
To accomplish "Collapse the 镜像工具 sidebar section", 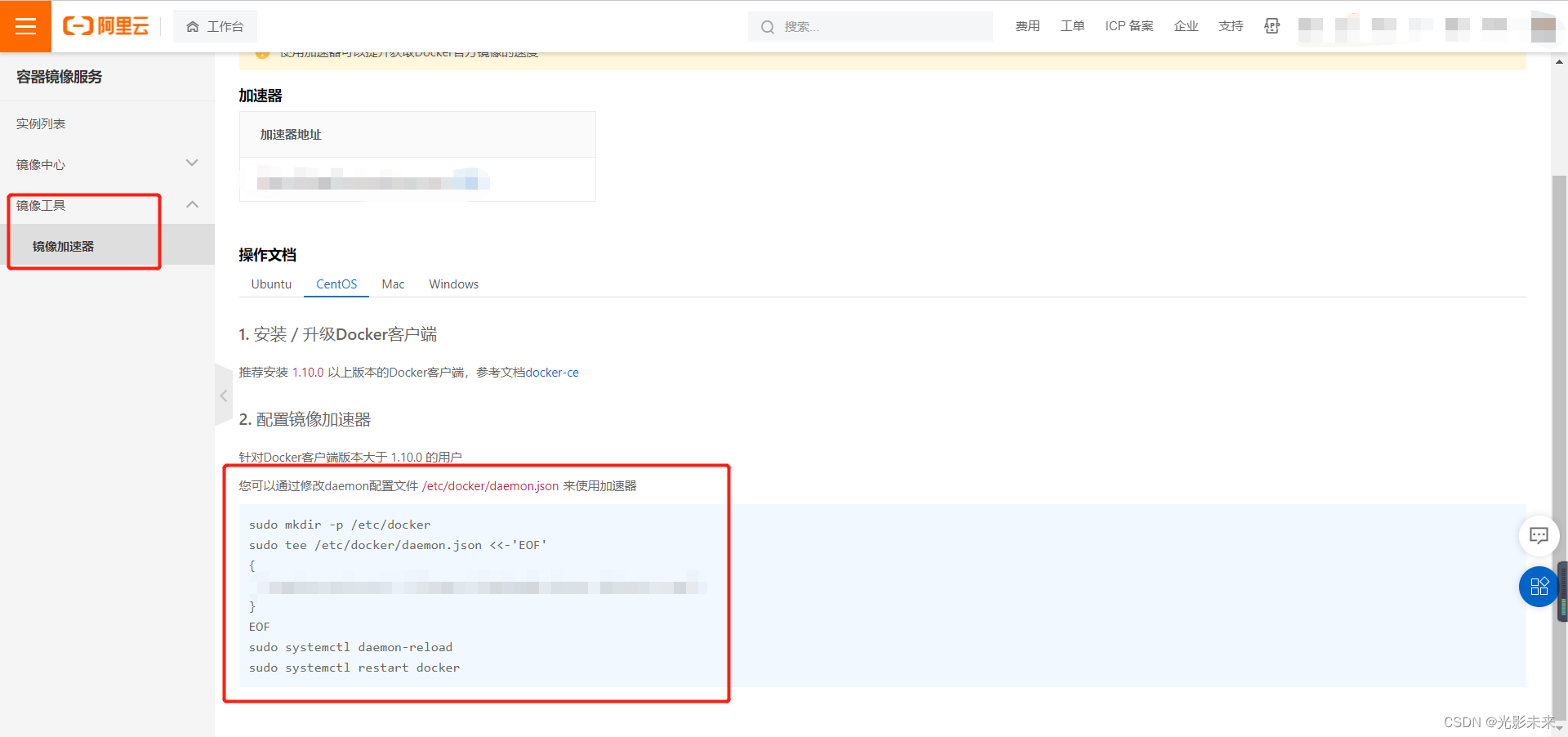I will pos(107,205).
